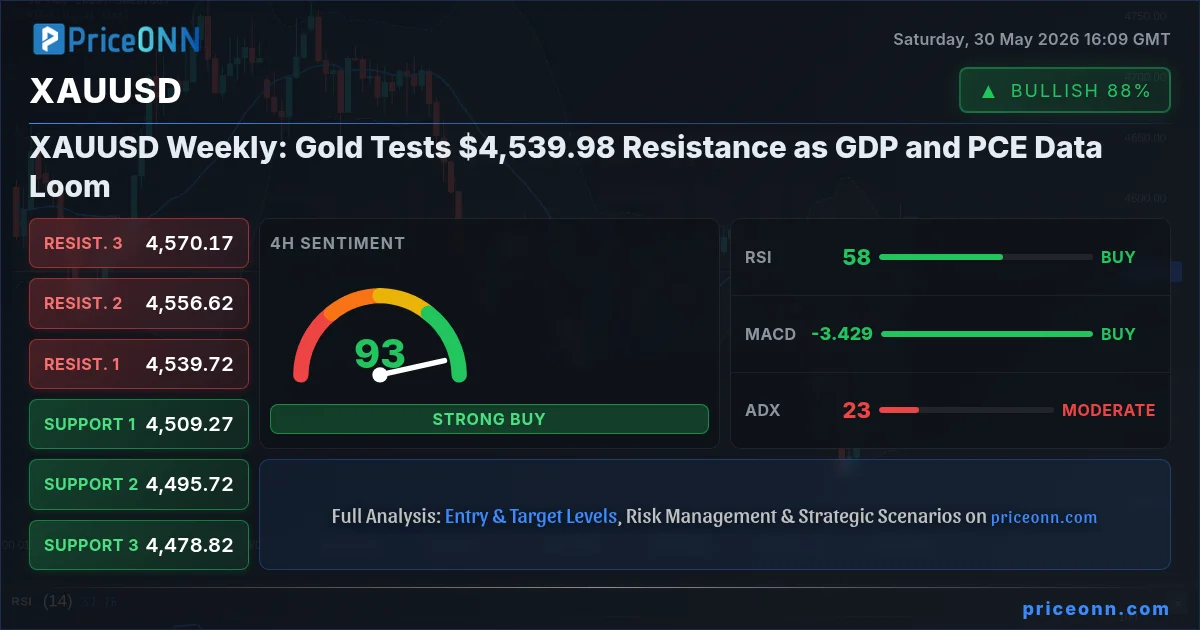Click the STRONG BUY bar

pyautogui.click(x=489, y=419)
